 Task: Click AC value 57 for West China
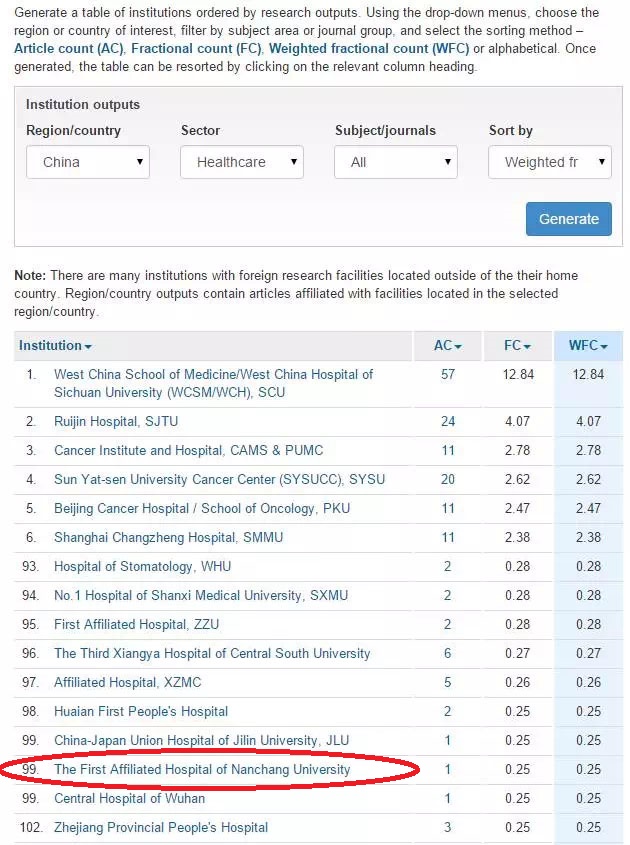click(x=448, y=375)
